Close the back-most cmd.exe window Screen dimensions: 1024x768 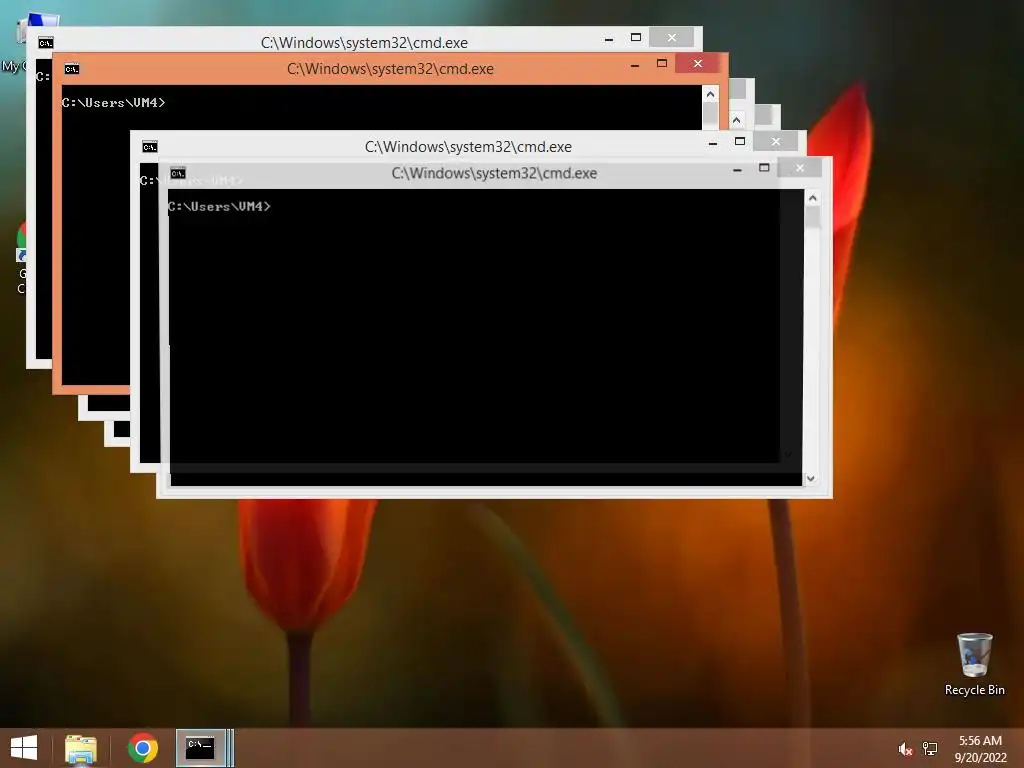(x=671, y=37)
